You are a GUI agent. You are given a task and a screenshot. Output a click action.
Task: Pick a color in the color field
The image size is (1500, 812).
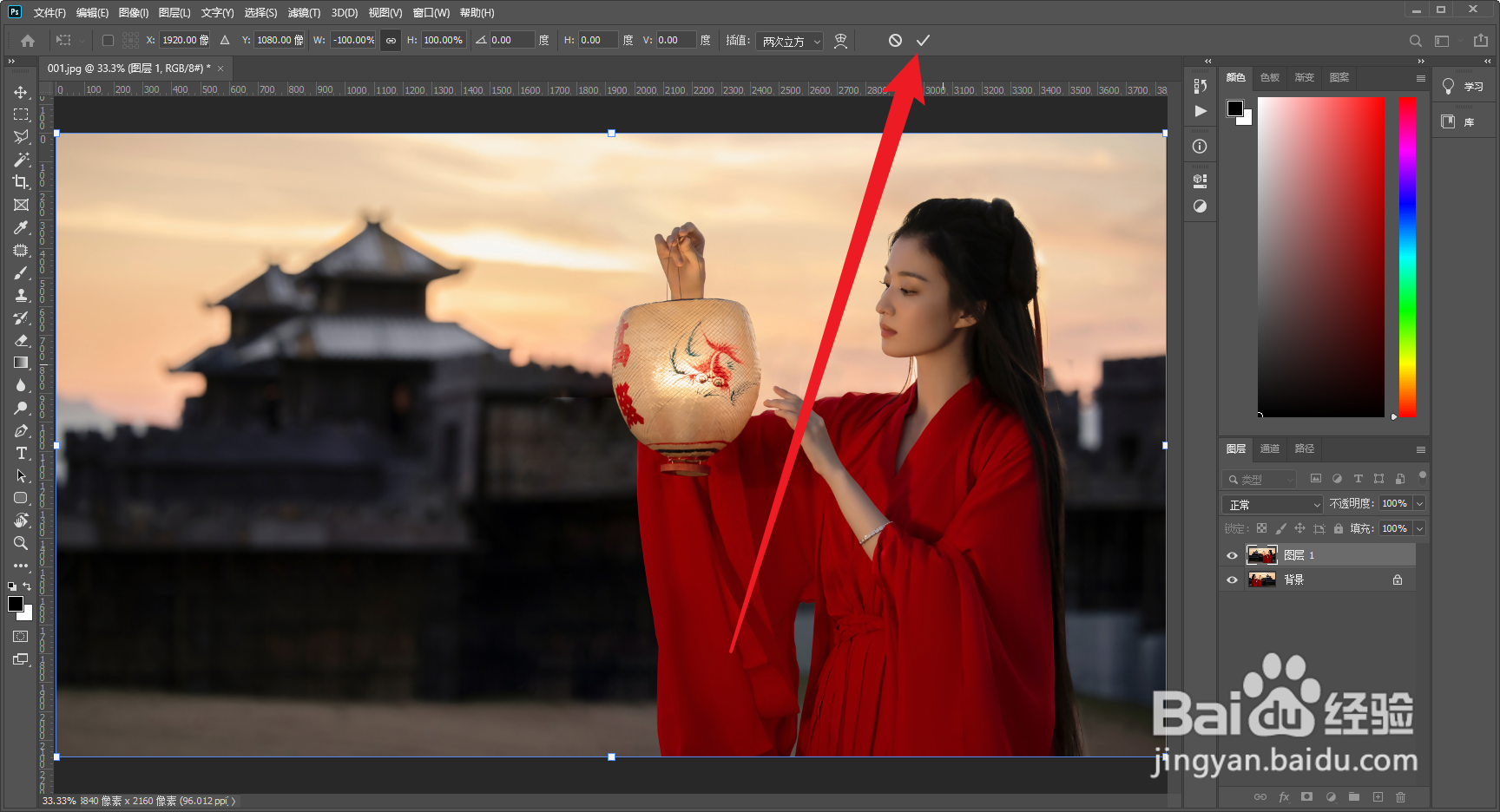[x=1320, y=257]
